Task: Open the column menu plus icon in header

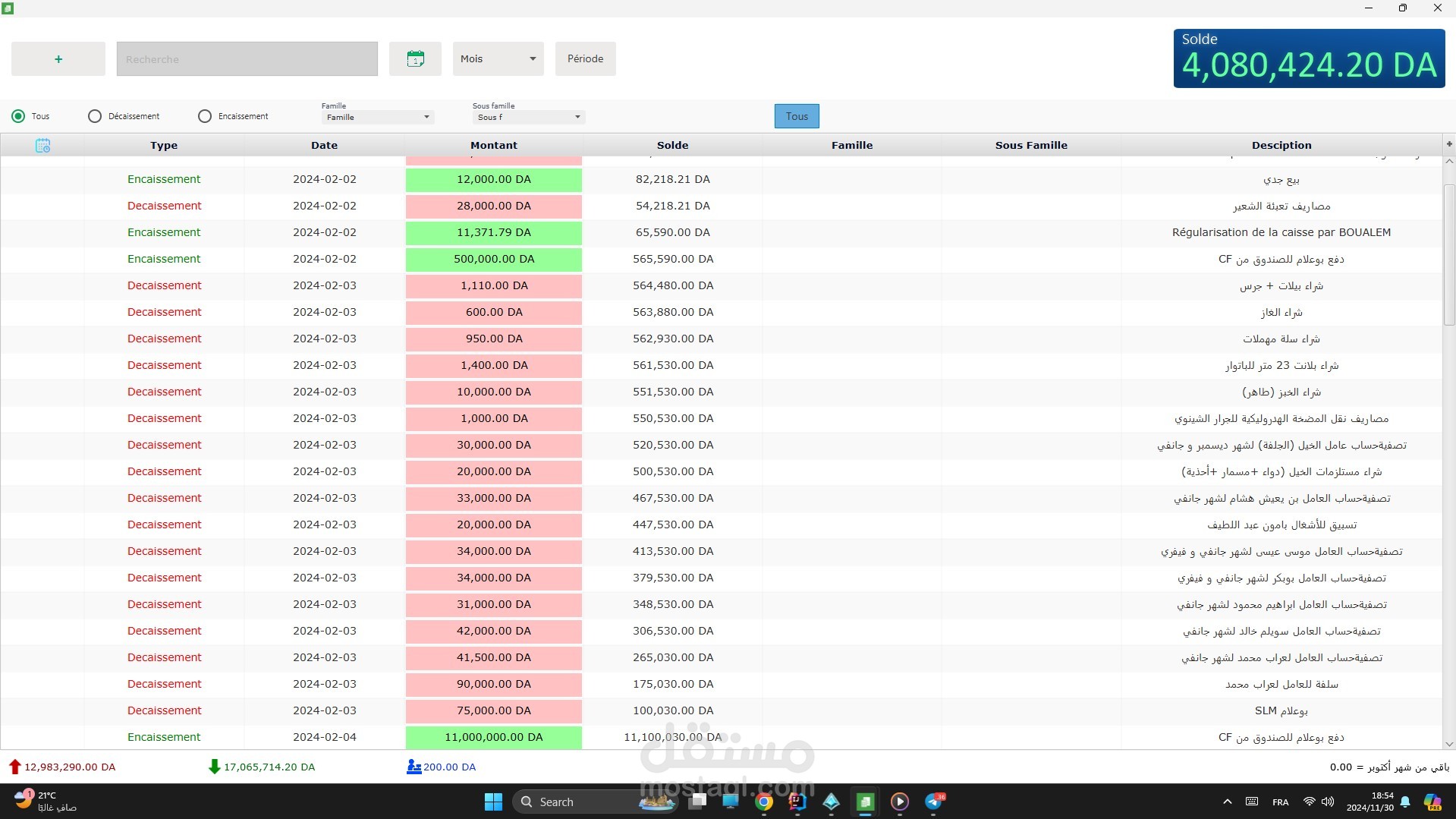Action: coord(1449,143)
